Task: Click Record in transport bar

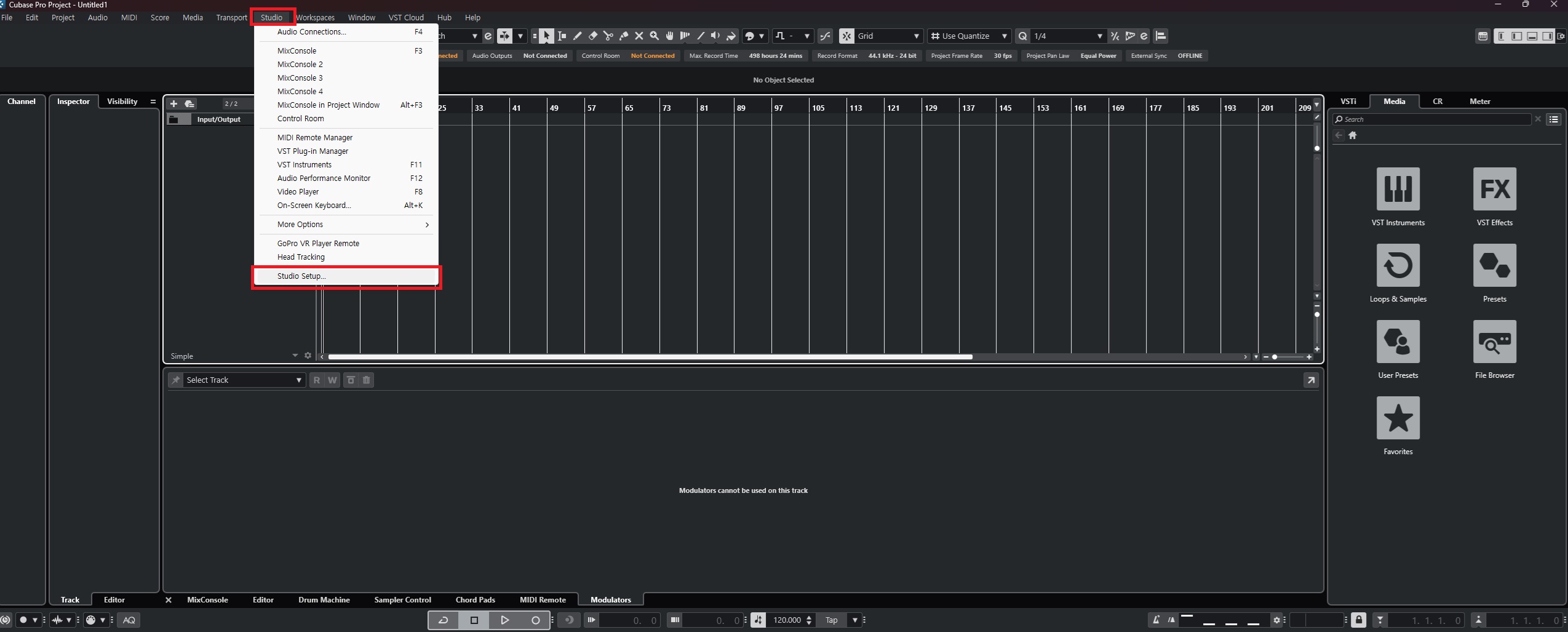Action: 535,620
